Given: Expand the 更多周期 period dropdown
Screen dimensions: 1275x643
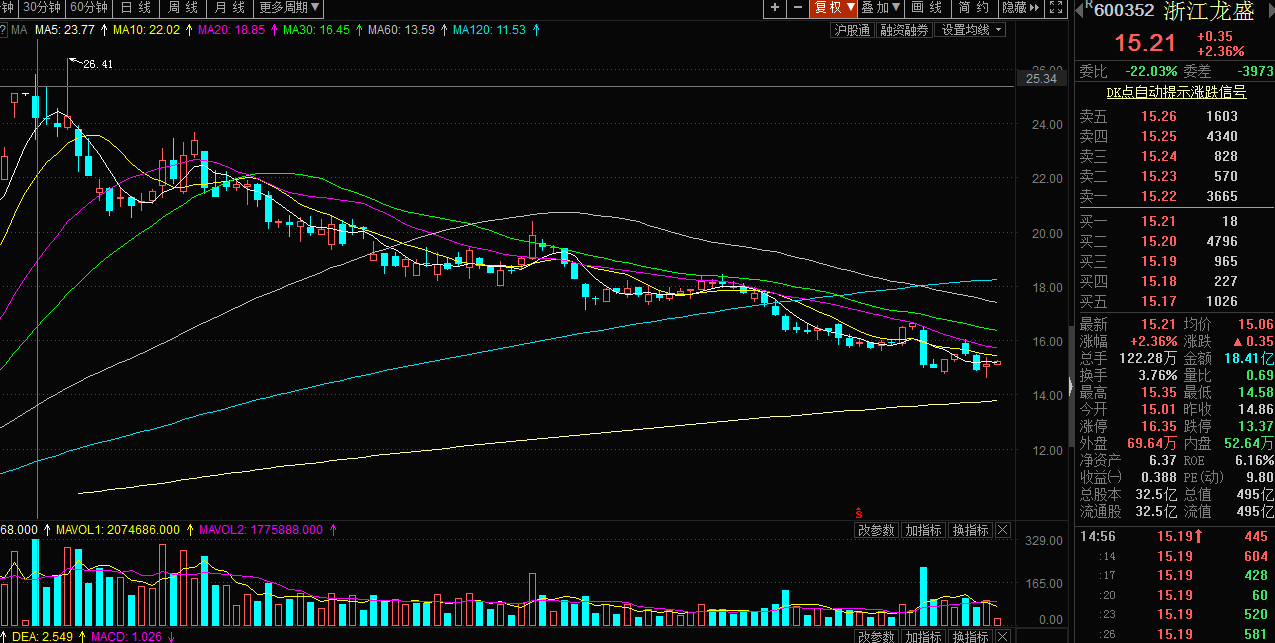Looking at the screenshot, I should [x=291, y=8].
